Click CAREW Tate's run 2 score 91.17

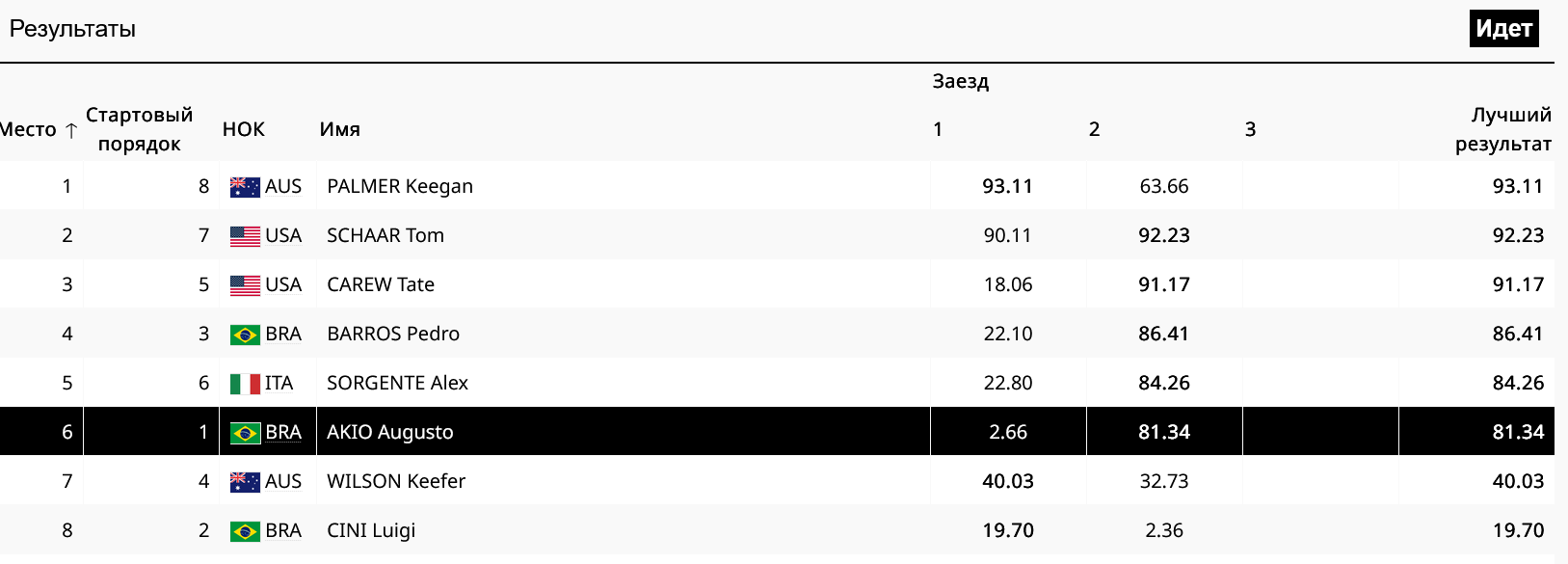pyautogui.click(x=1164, y=284)
